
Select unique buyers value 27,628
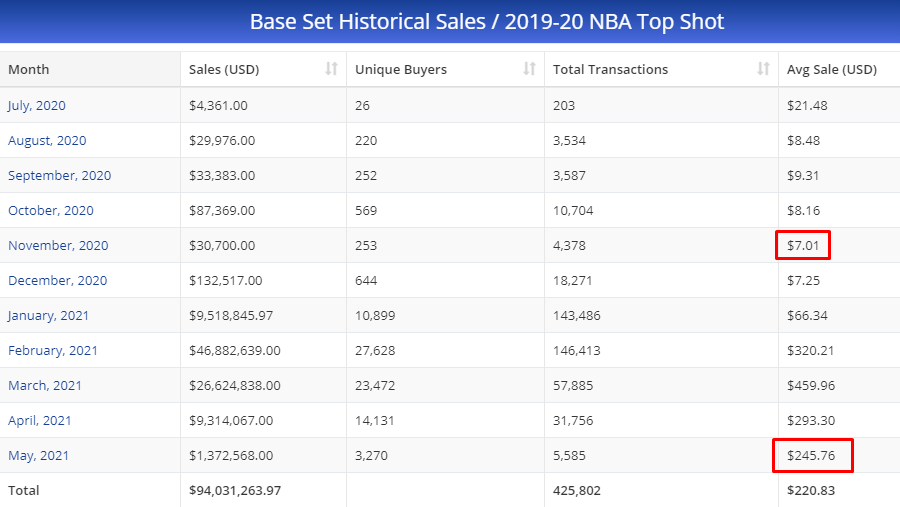[x=375, y=351]
